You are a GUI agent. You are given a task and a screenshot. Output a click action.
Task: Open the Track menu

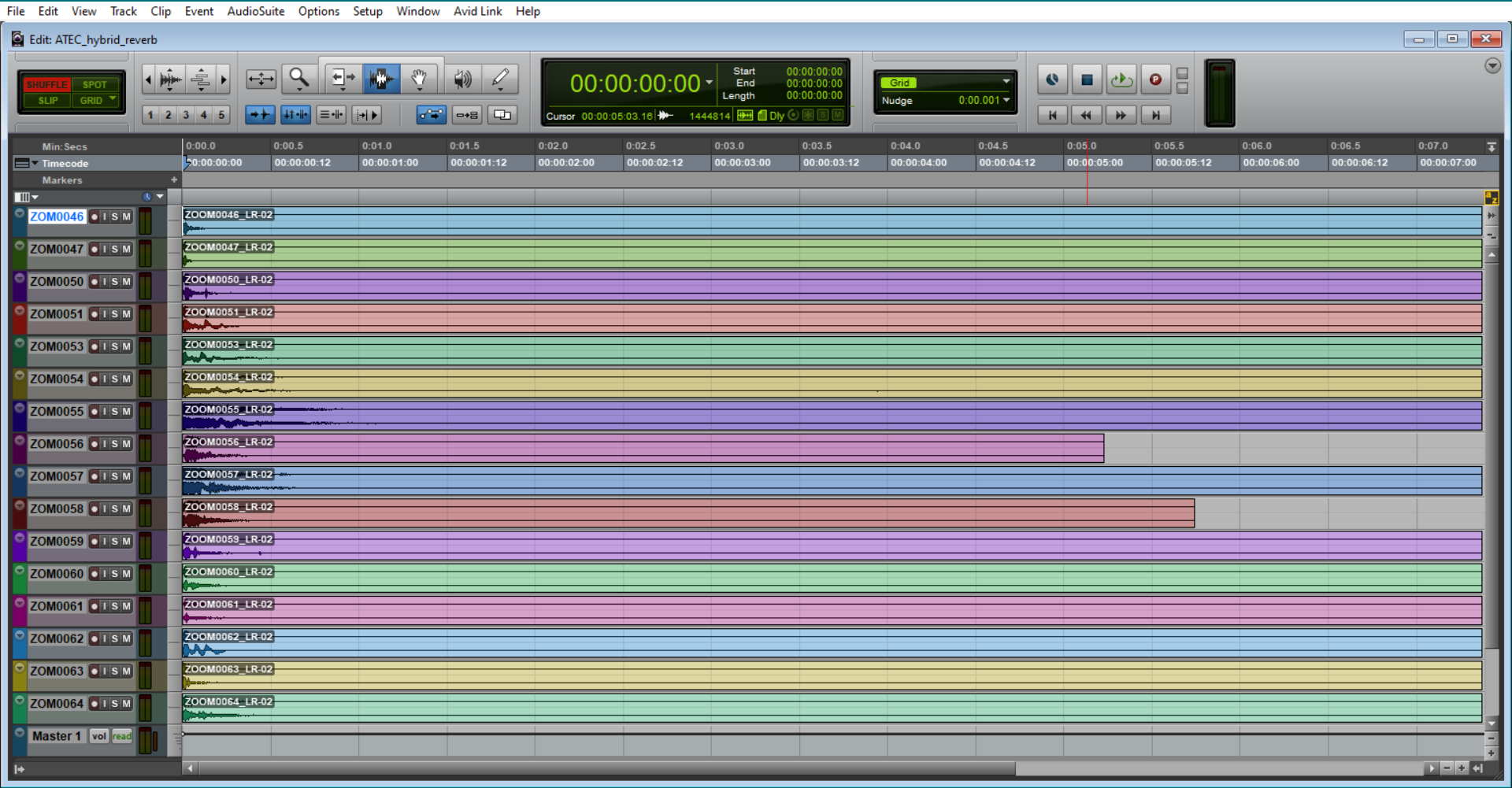(x=123, y=11)
